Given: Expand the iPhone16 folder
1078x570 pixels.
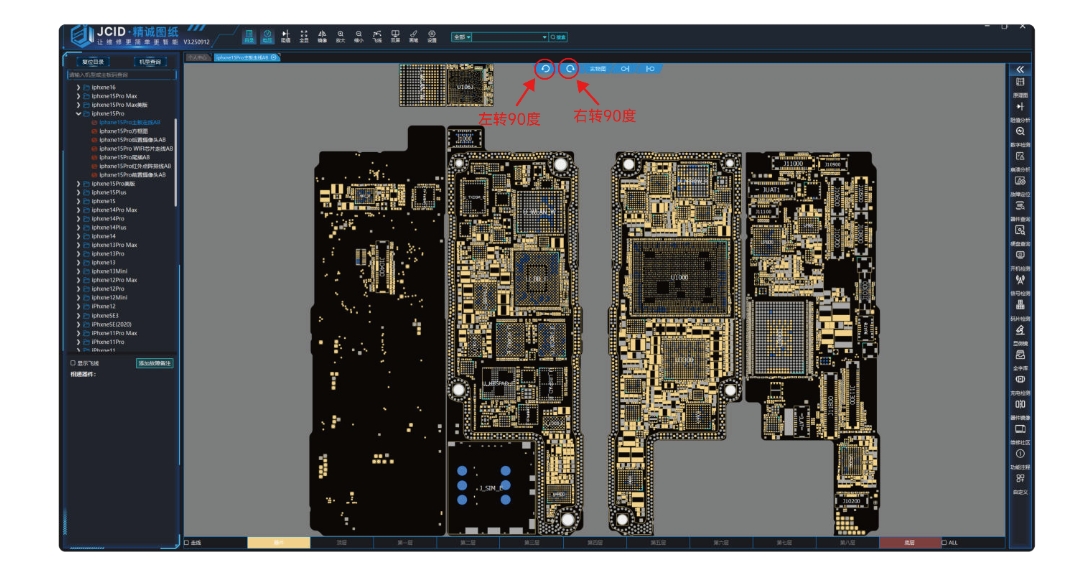Looking at the screenshot, I should pyautogui.click(x=78, y=87).
